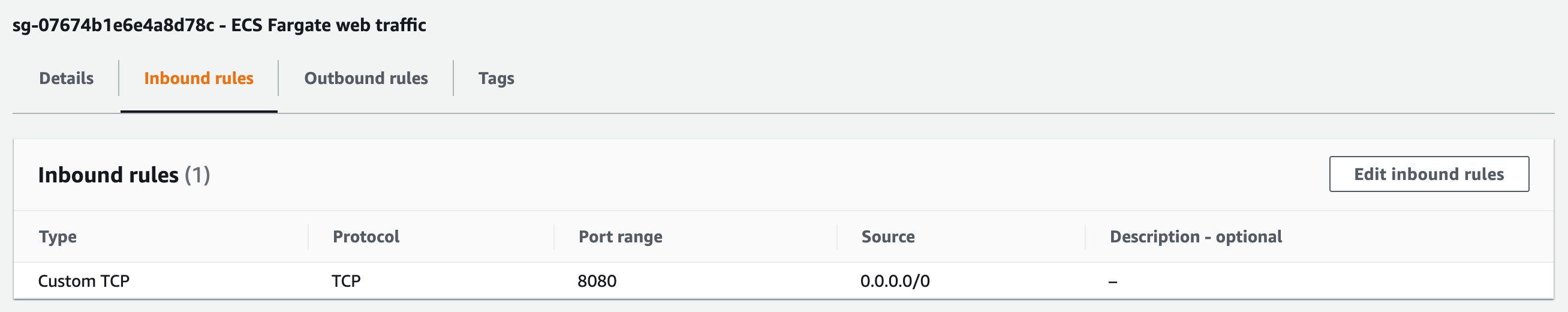Click the divider between Type and Protocol columns
This screenshot has width=1568, height=312.
(308, 236)
